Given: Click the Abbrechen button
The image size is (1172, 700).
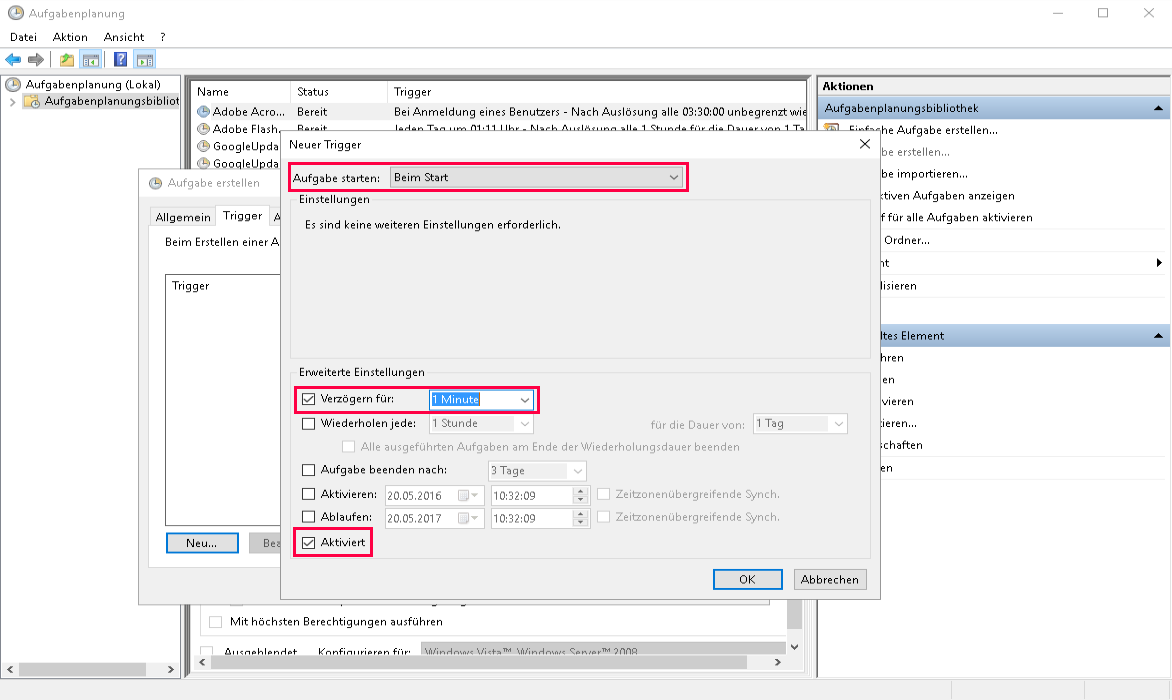Looking at the screenshot, I should coord(829,580).
